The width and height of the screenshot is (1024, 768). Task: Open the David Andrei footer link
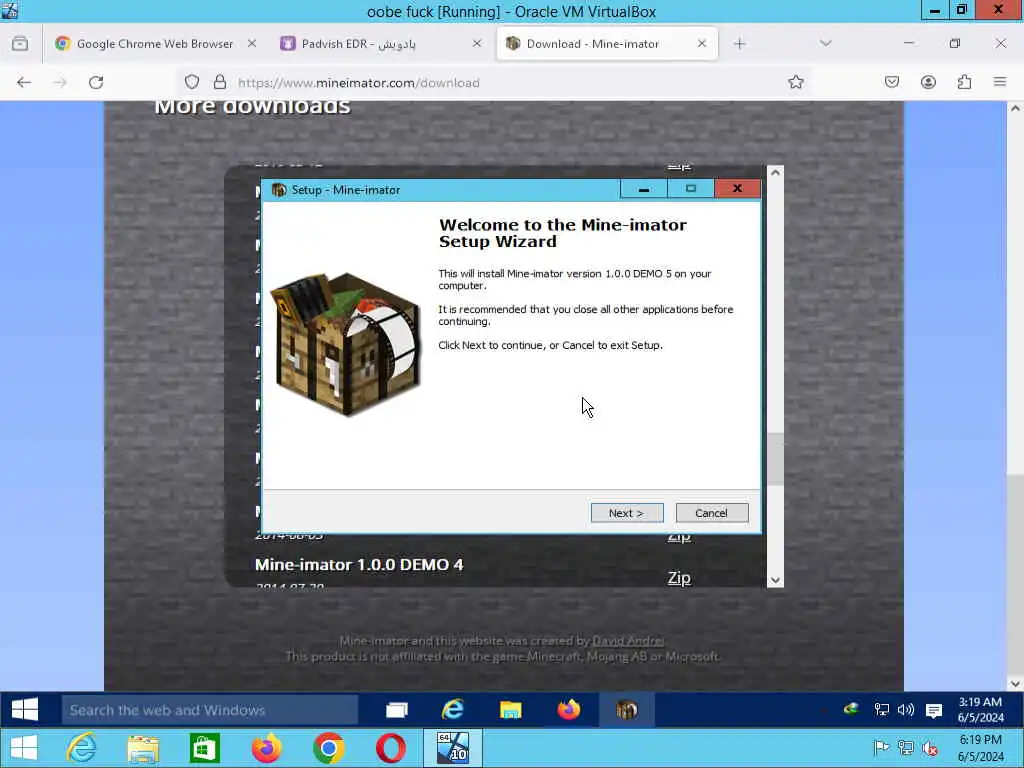click(628, 641)
